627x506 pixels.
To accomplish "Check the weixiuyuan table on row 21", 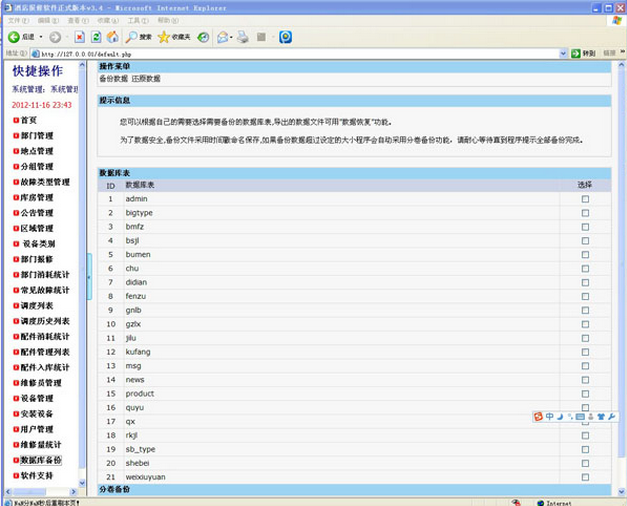I will coord(585,477).
